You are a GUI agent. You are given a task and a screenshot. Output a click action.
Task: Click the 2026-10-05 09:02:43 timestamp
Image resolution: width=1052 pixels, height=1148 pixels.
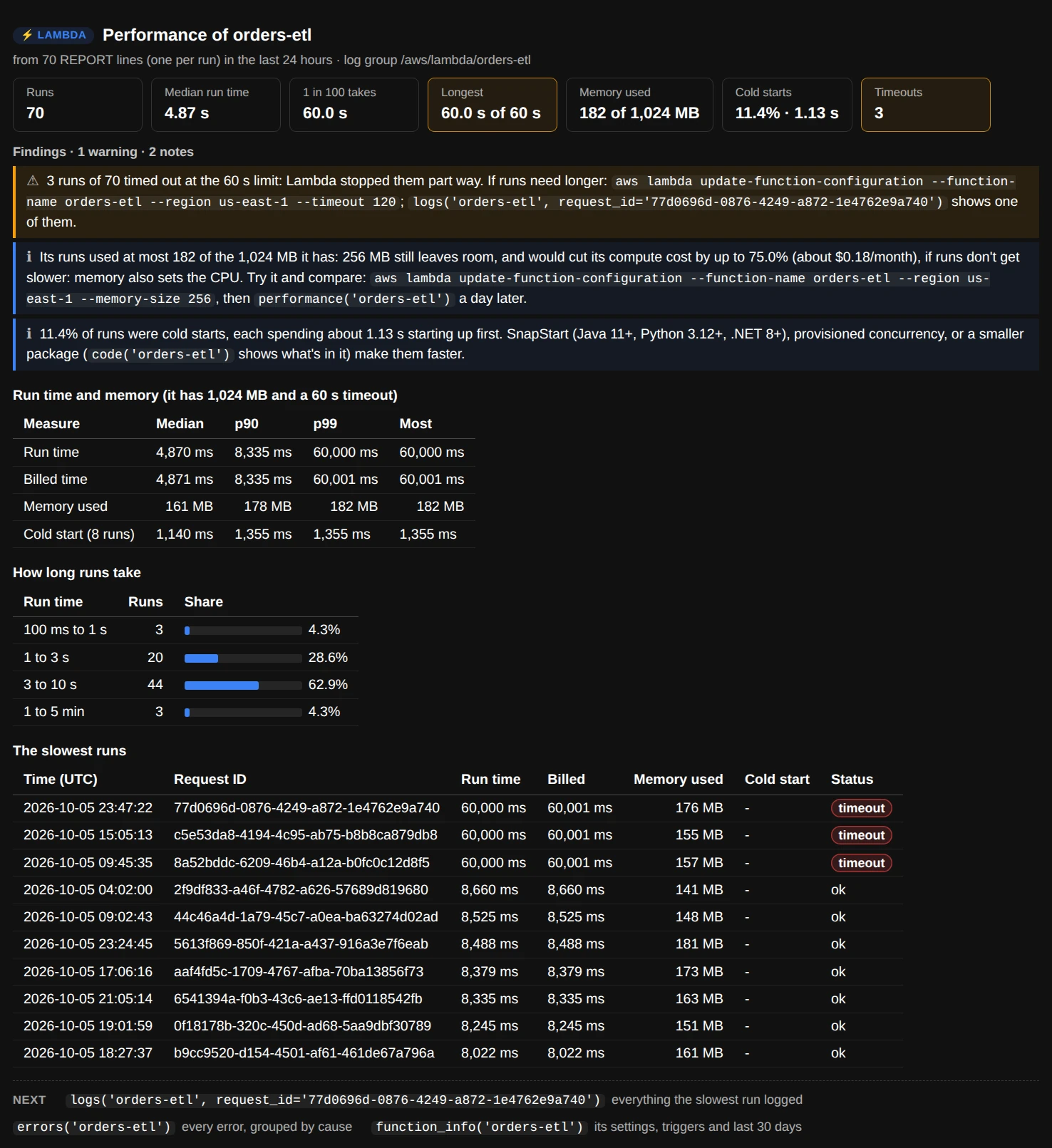coord(88,917)
